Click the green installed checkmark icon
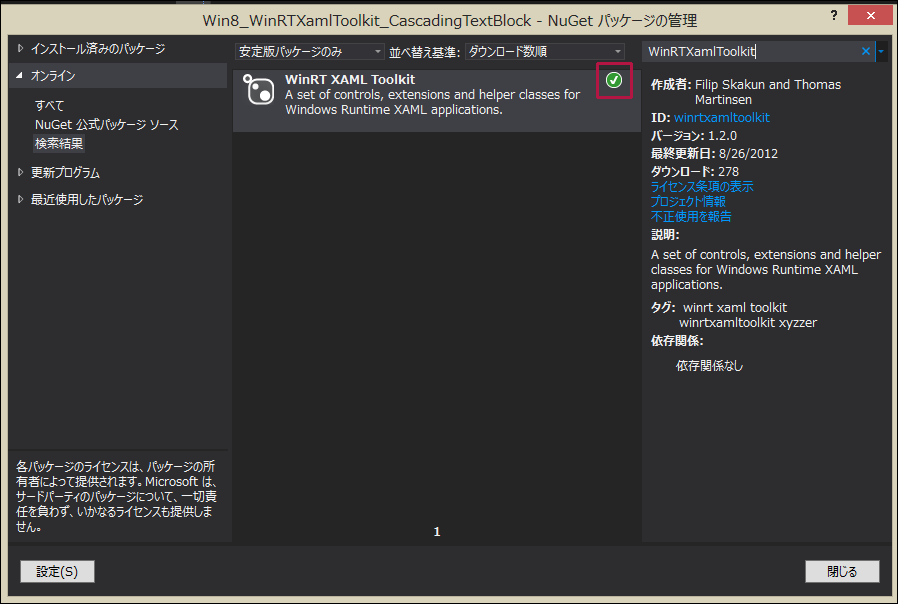The width and height of the screenshot is (898, 604). click(614, 80)
